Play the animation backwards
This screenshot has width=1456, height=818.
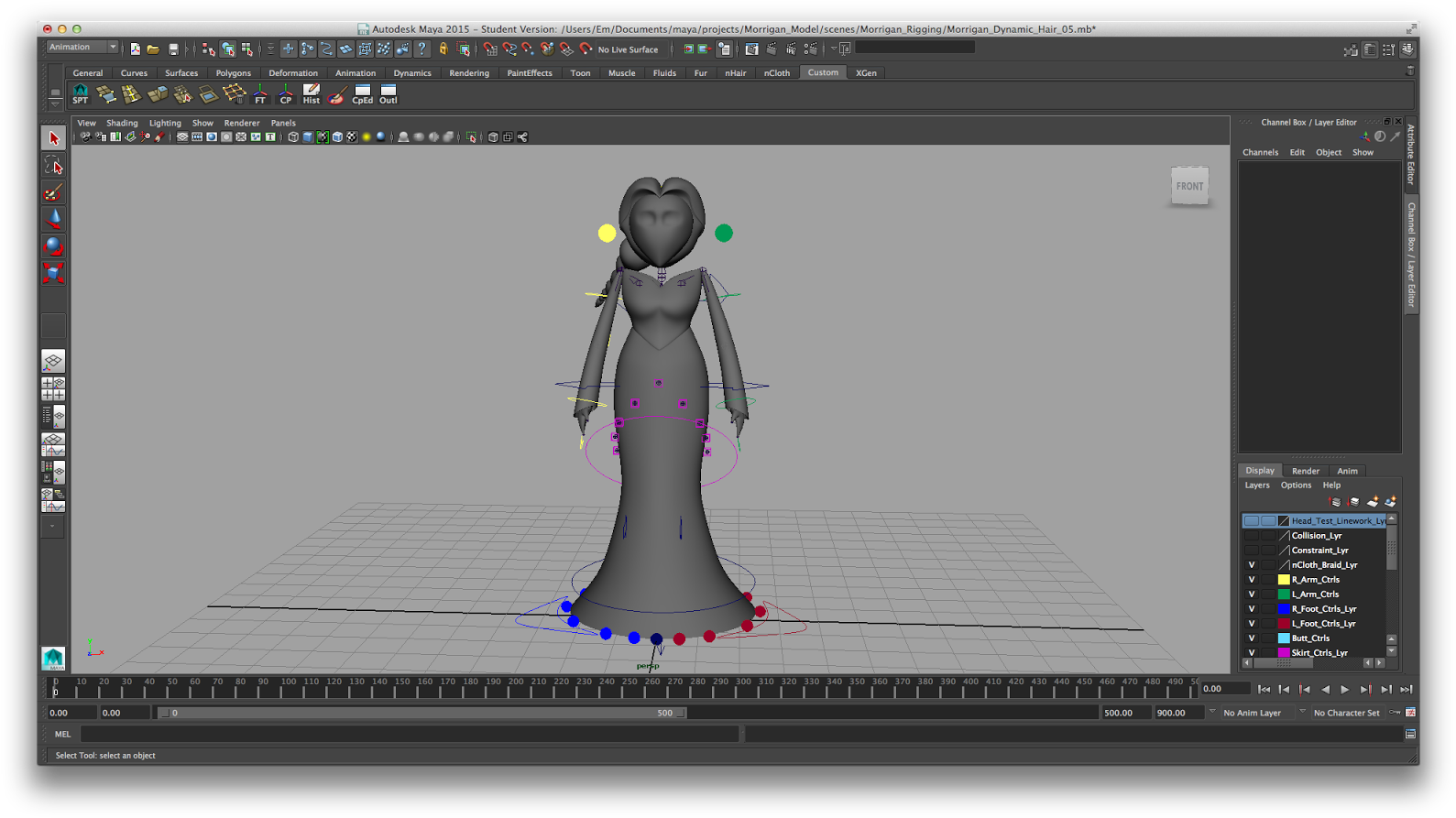1325,689
